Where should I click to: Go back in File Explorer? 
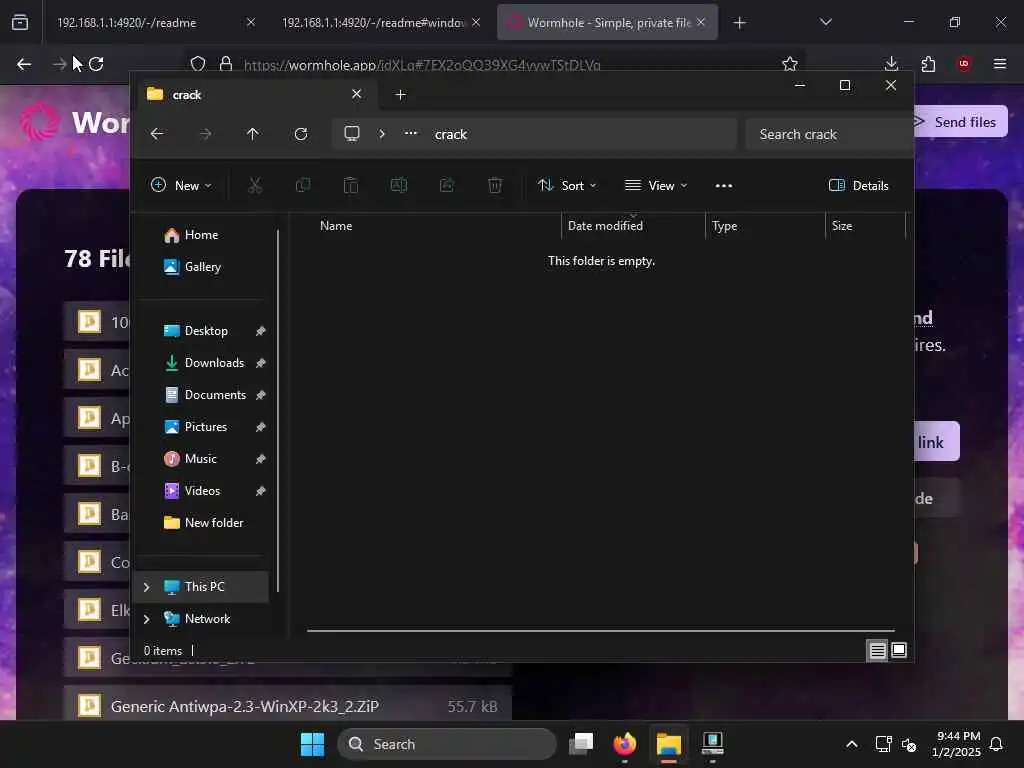tap(157, 134)
